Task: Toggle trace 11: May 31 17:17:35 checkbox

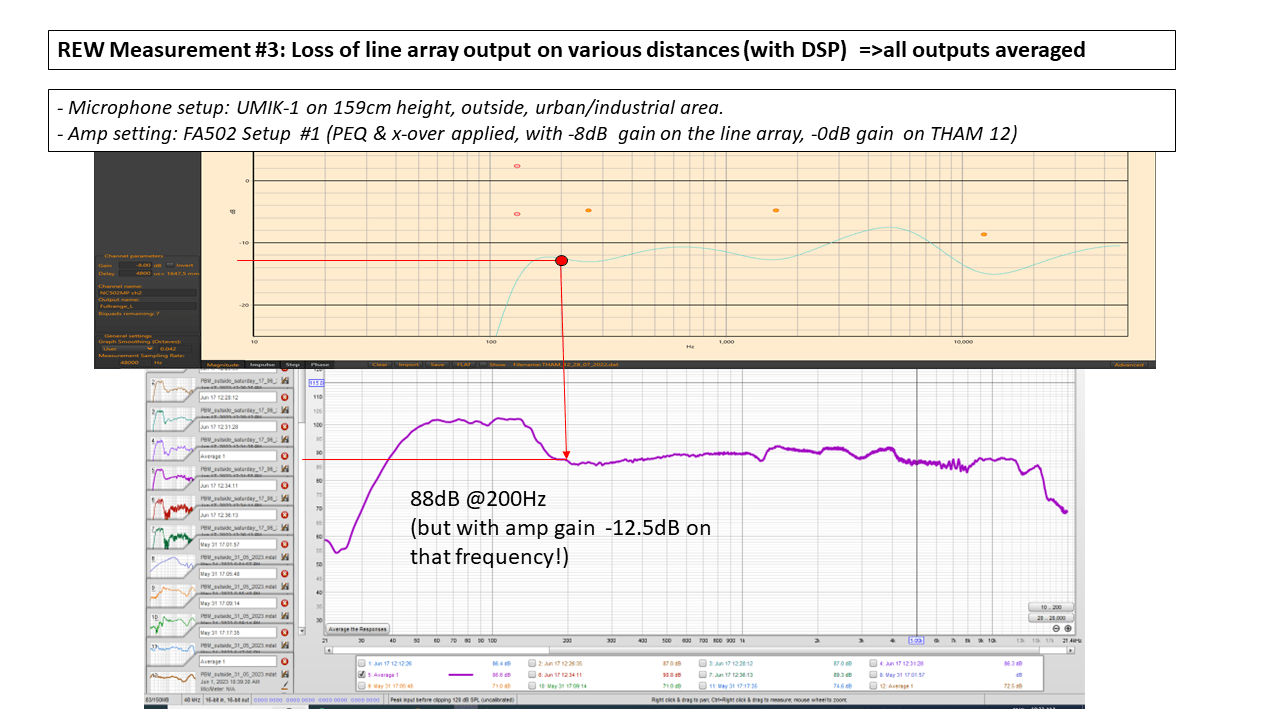Action: (x=703, y=686)
